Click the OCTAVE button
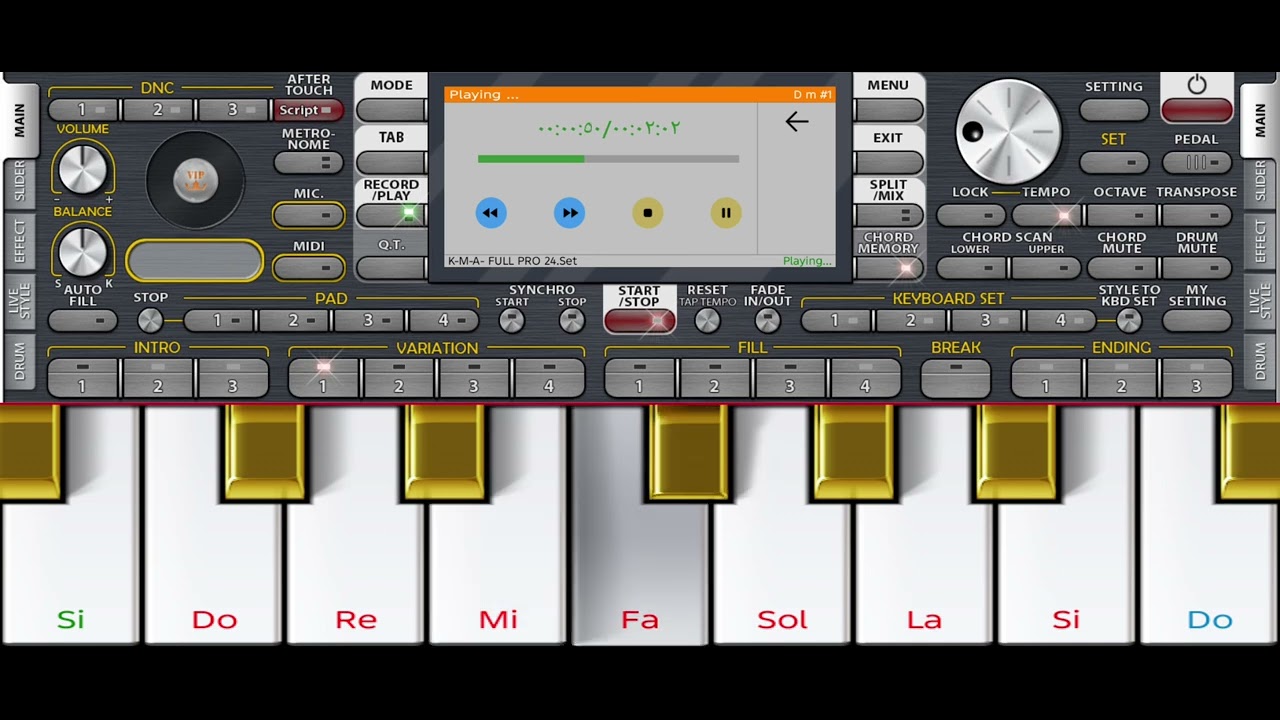 pyautogui.click(x=1122, y=215)
